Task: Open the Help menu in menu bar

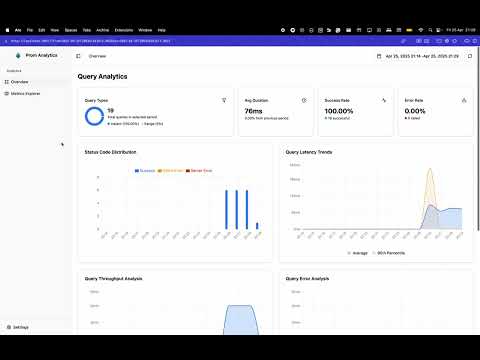Action: [x=162, y=30]
